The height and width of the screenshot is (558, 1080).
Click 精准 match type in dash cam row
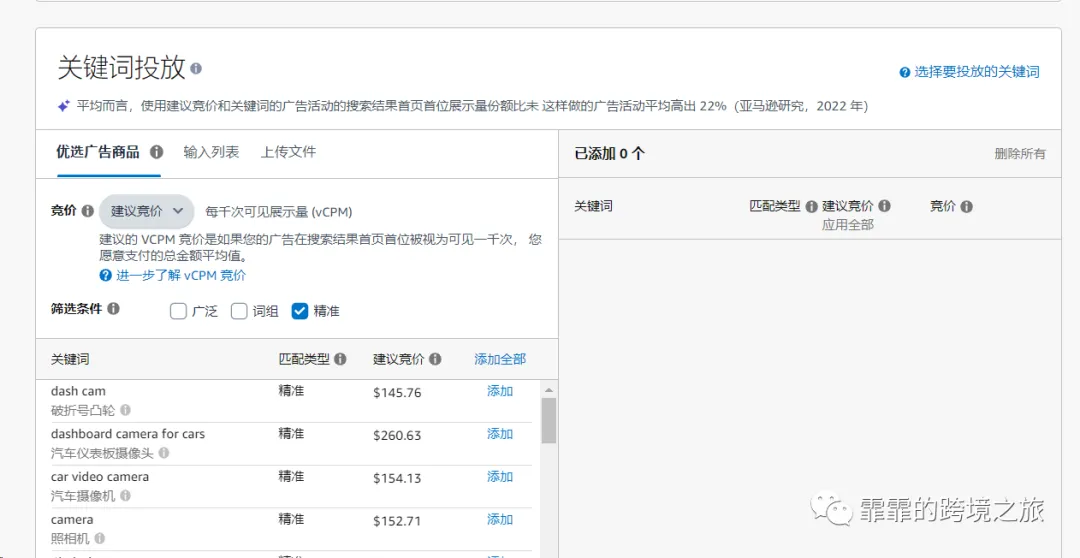pyautogui.click(x=291, y=391)
